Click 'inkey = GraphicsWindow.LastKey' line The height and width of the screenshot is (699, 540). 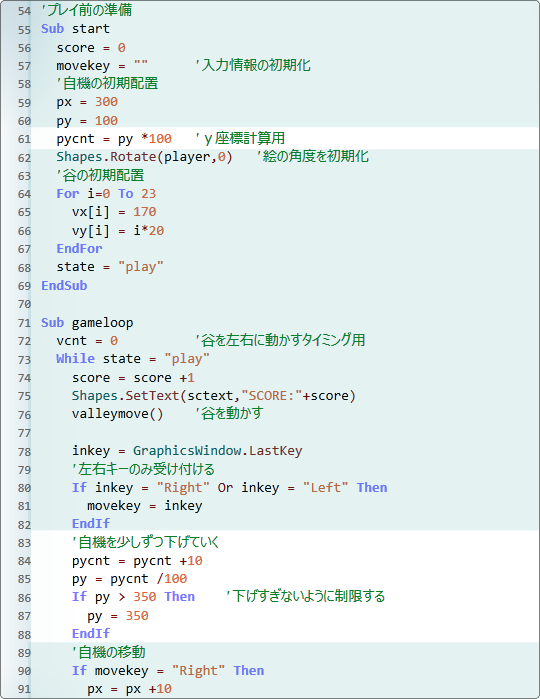(187, 451)
